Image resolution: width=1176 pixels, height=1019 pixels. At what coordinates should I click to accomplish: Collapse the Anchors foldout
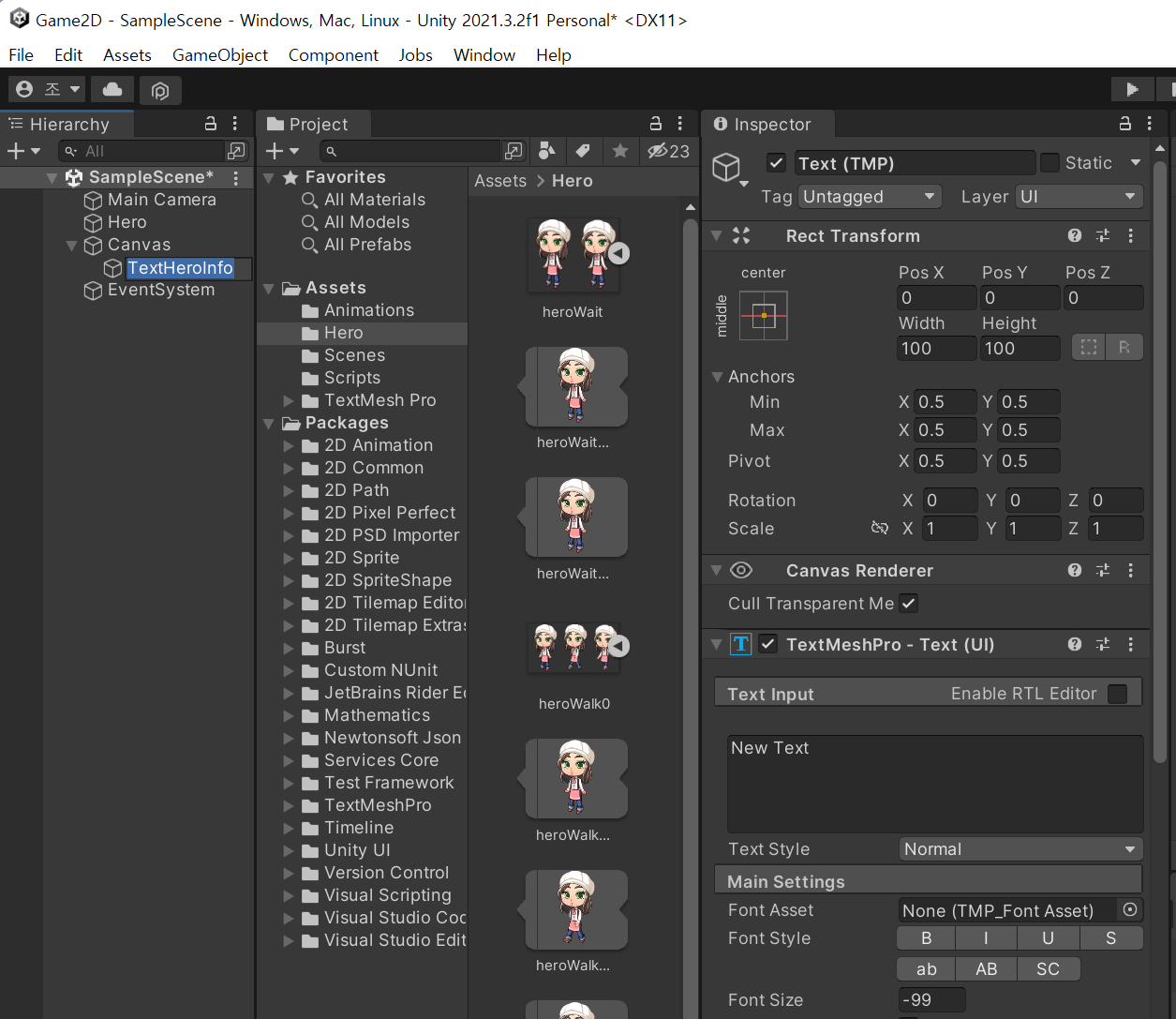click(717, 377)
